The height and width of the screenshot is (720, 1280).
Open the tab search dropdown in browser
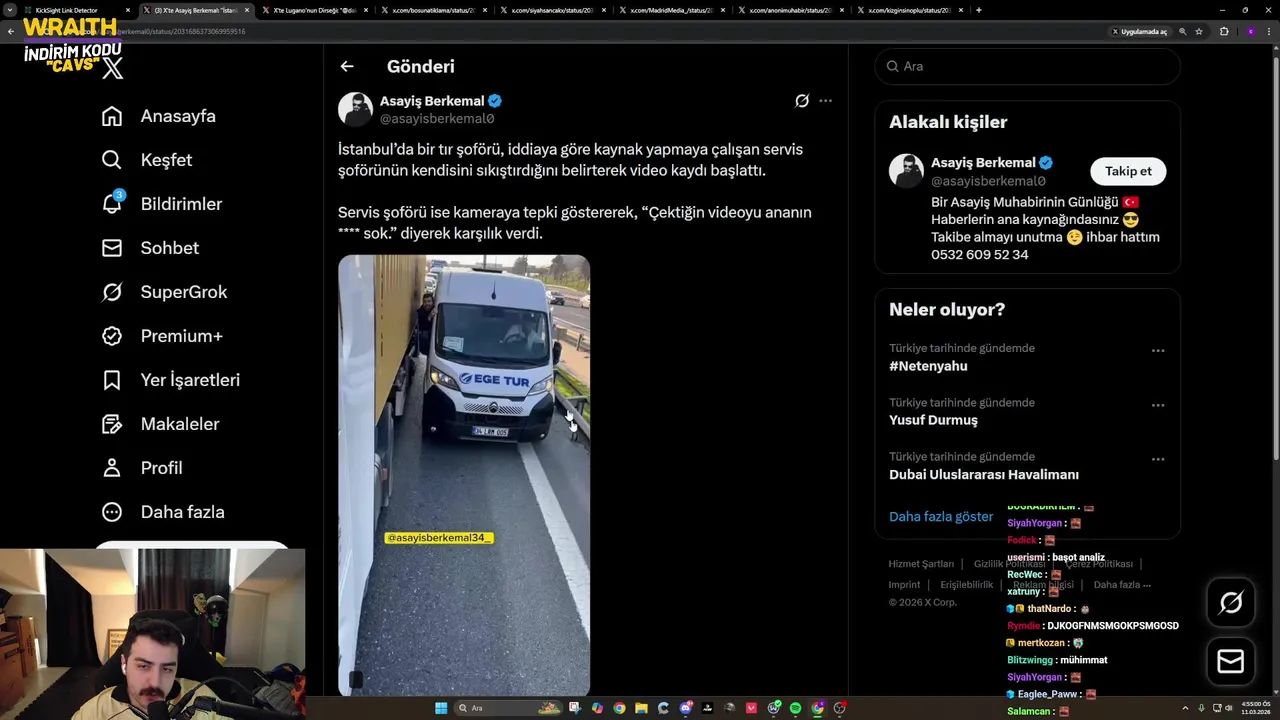10,10
